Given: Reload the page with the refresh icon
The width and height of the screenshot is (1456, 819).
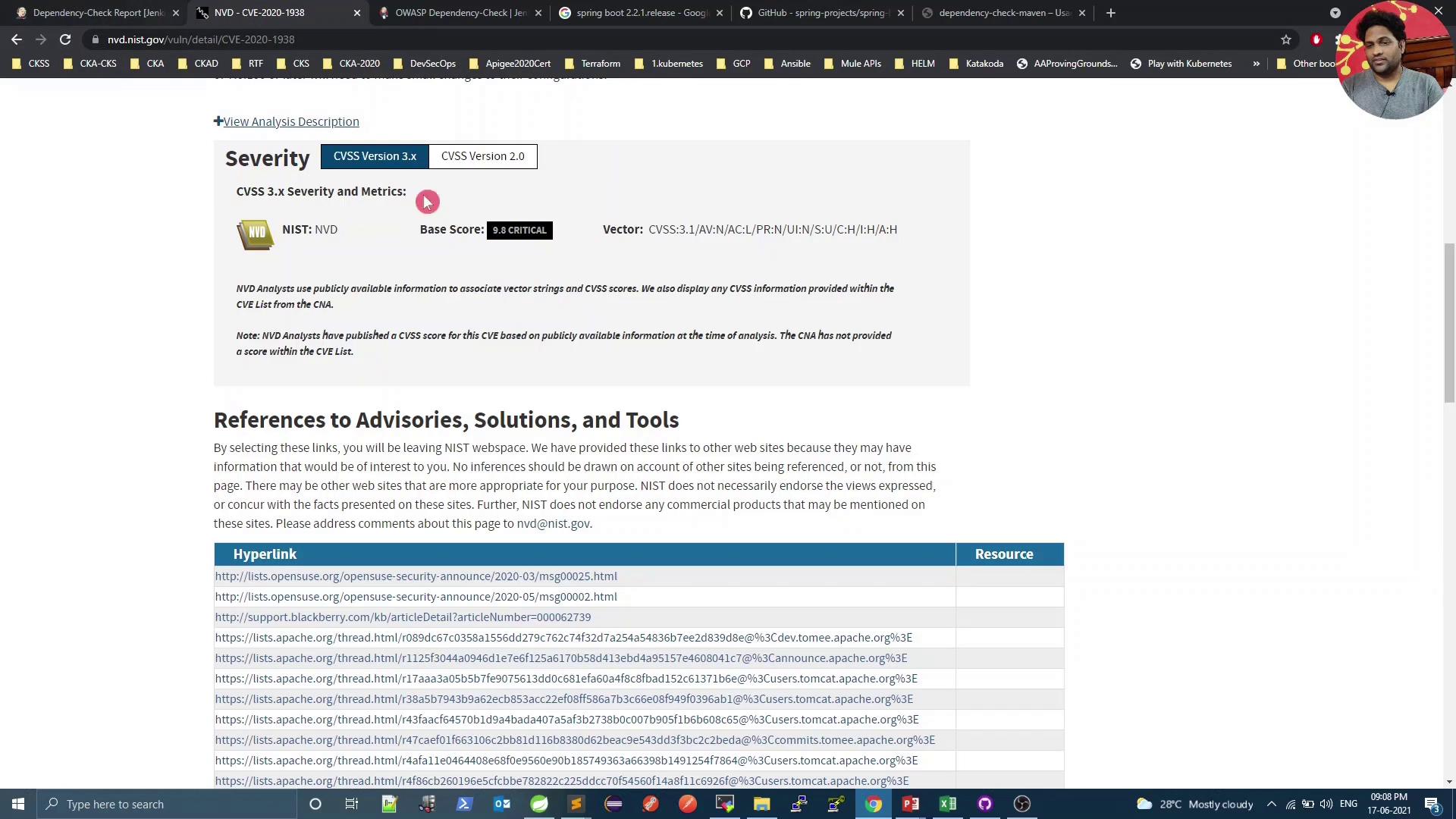Looking at the screenshot, I should [x=65, y=39].
